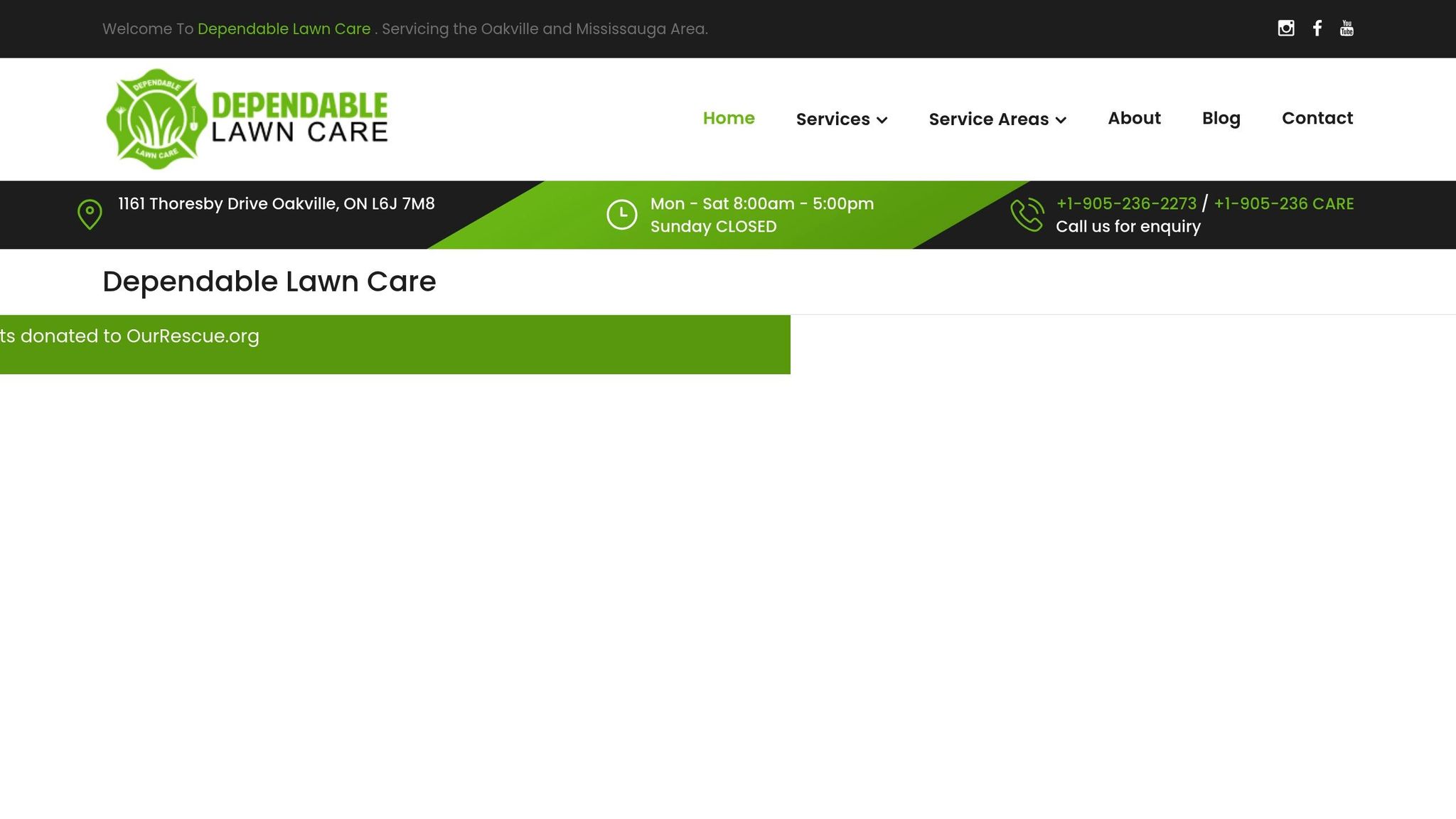Click the OurRescue.org donation banner
Viewport: 1456px width, 819px height.
point(395,344)
